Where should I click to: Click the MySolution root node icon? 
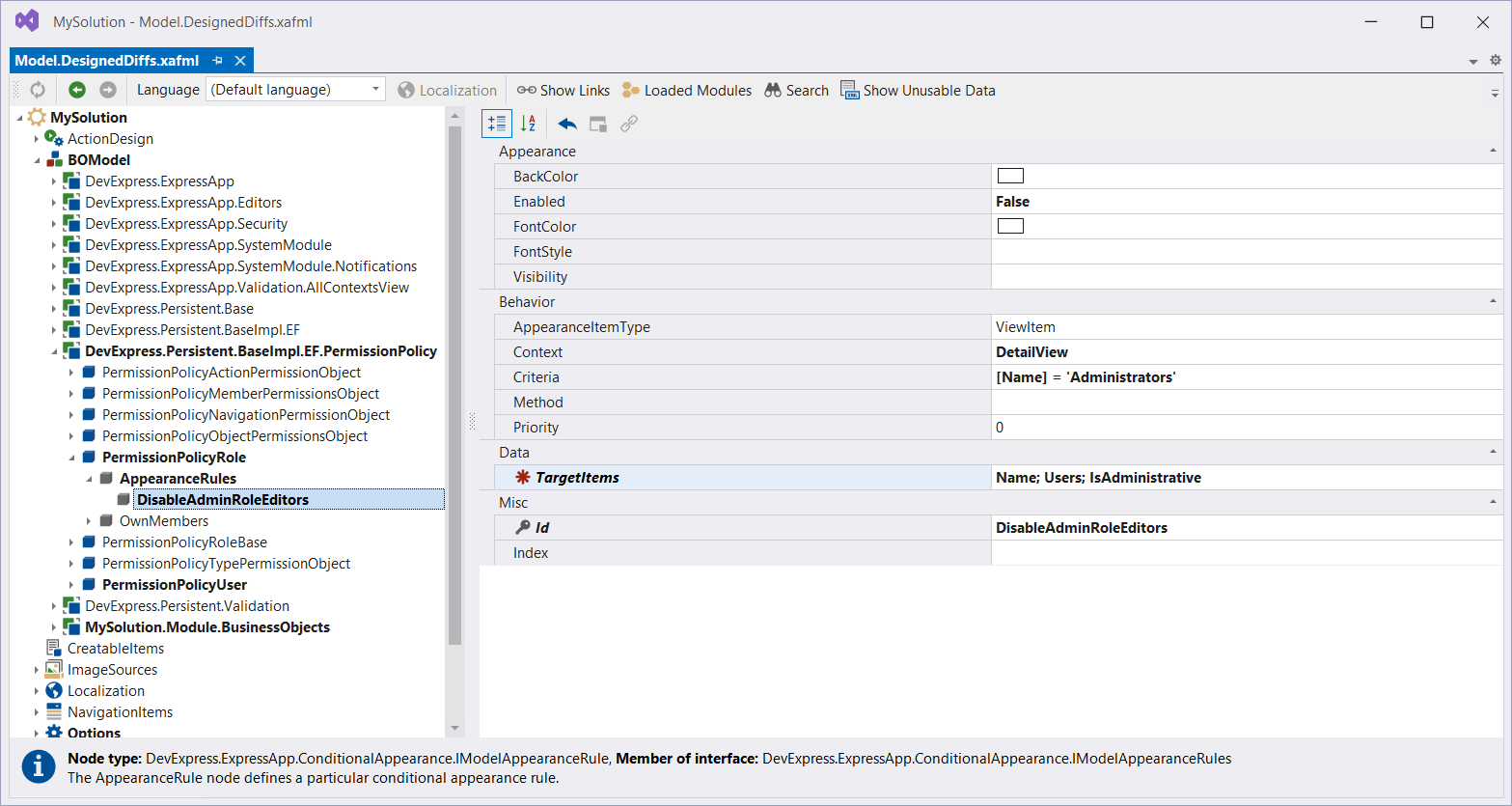[37, 117]
